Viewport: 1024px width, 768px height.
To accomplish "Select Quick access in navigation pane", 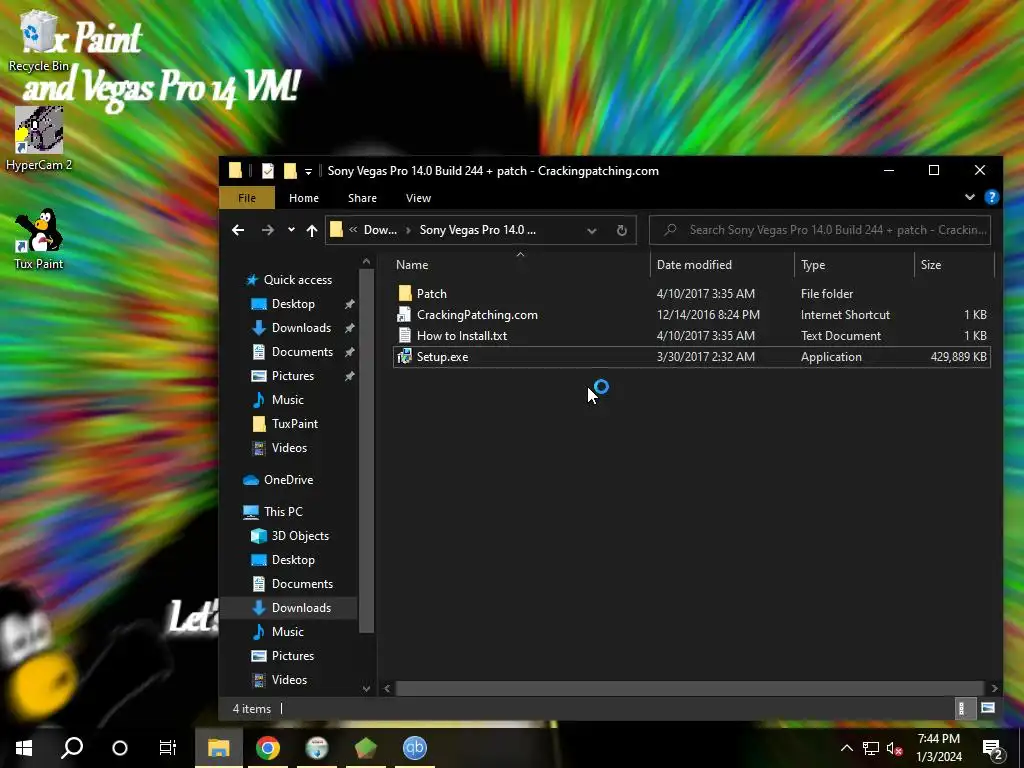I will point(298,280).
